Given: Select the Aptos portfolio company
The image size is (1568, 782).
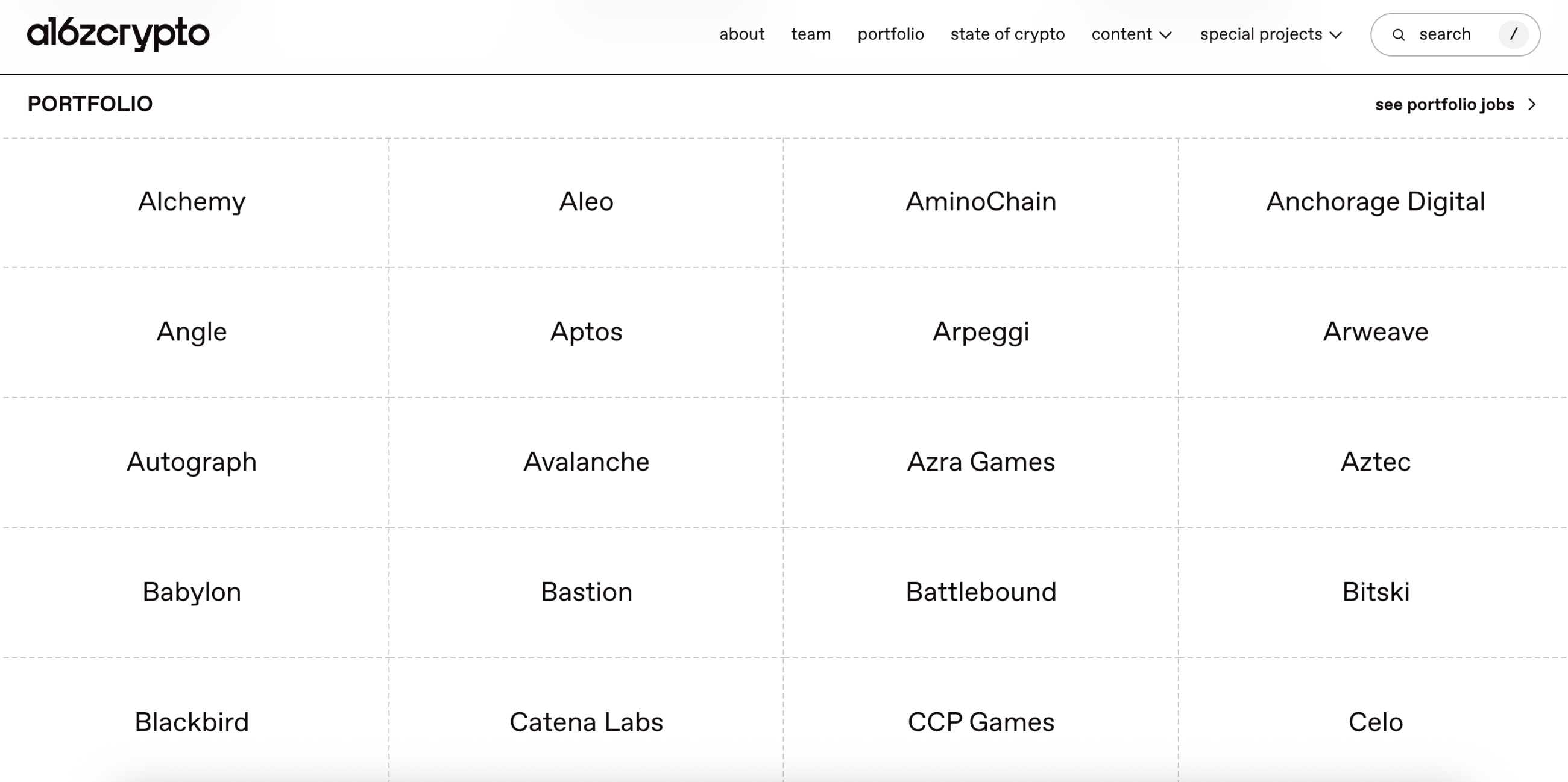Looking at the screenshot, I should (586, 332).
